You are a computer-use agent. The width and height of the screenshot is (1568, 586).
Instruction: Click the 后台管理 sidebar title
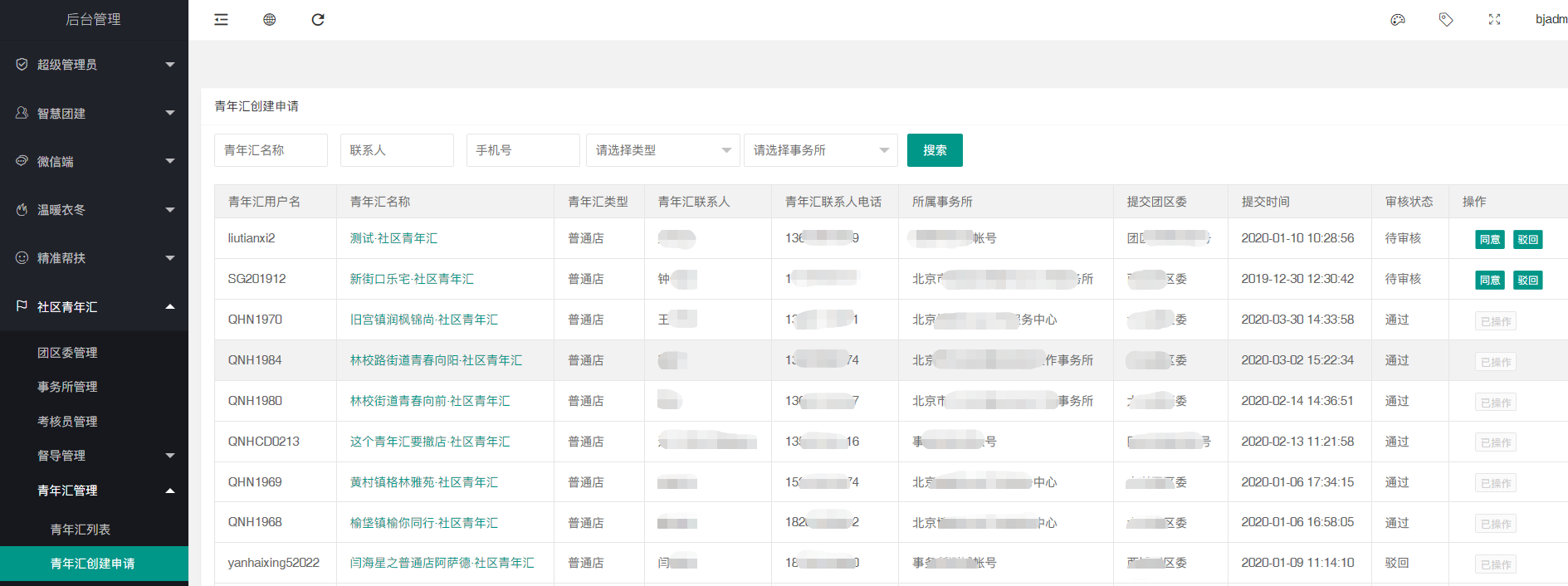tap(94, 19)
